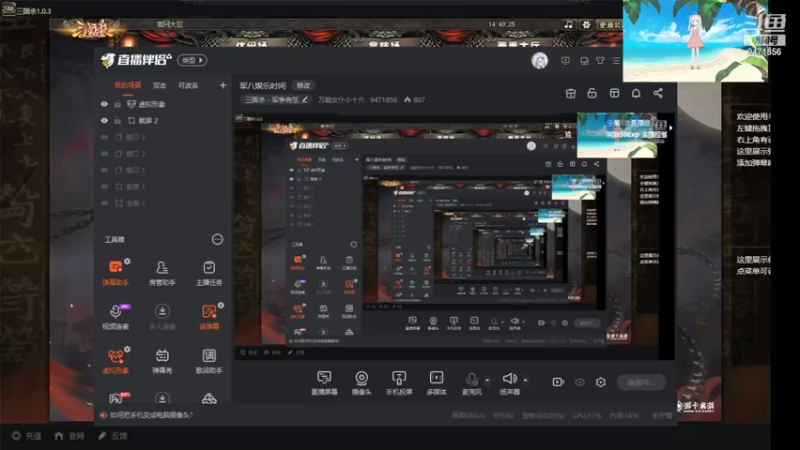The image size is (800, 450).
Task: Click the 修改 button beside room title
Action: coord(304,85)
